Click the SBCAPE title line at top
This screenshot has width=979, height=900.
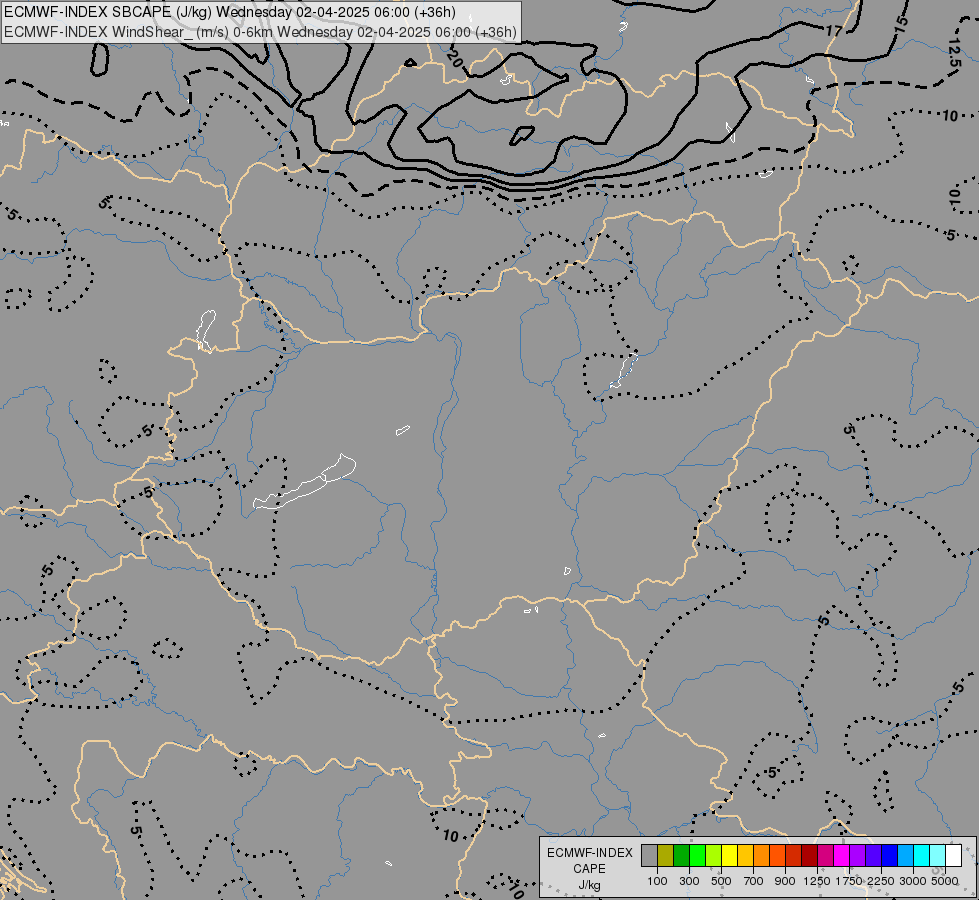point(230,12)
